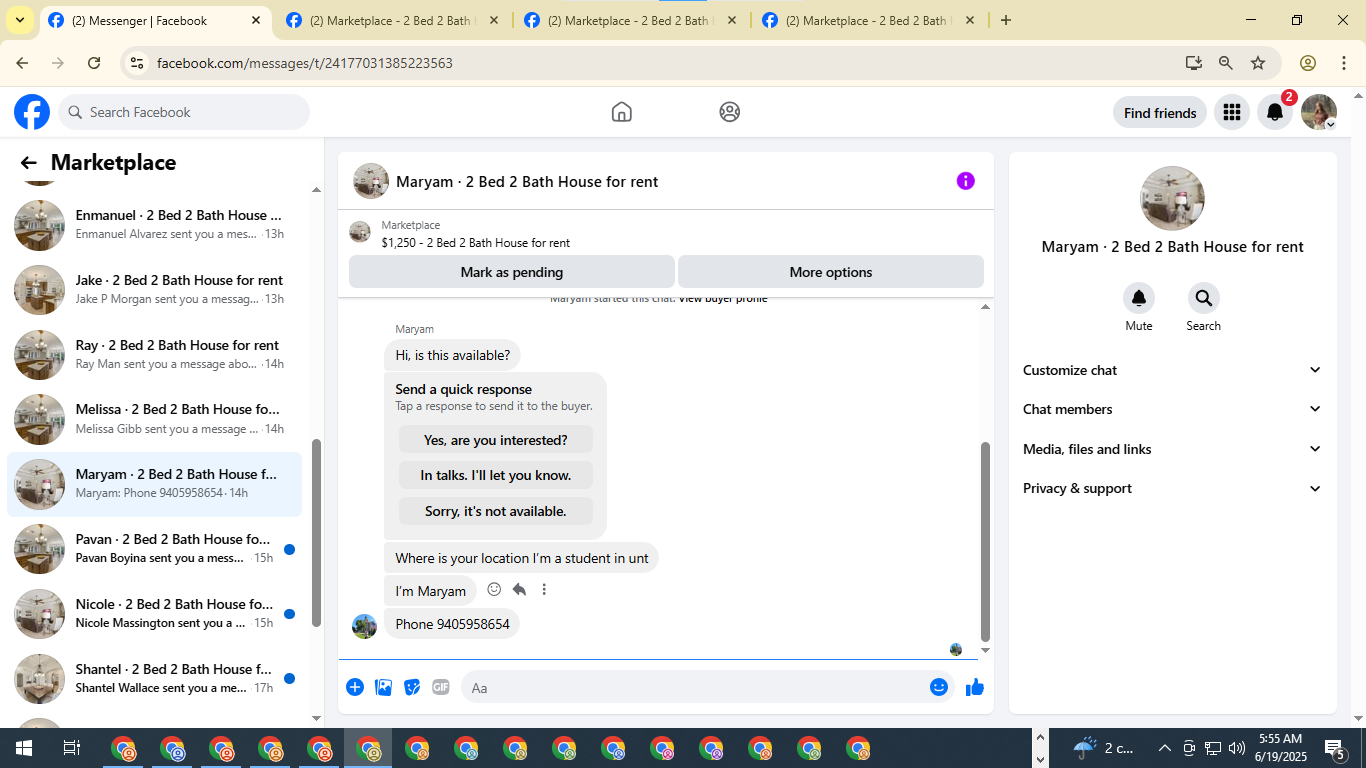The height and width of the screenshot is (768, 1366).
Task: React to the "I'm Maryam" message
Action: 494,590
